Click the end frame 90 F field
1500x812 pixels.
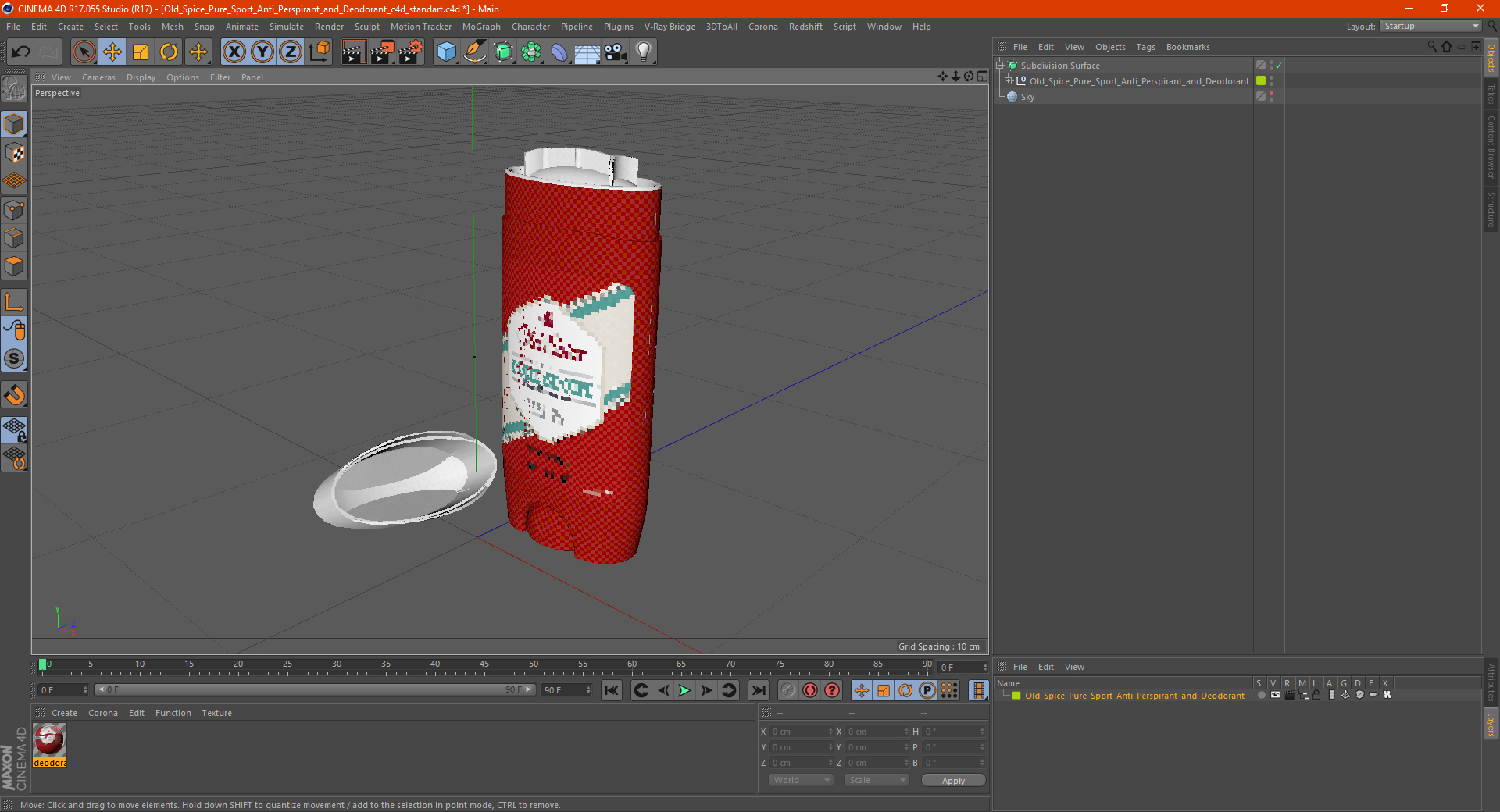[566, 690]
